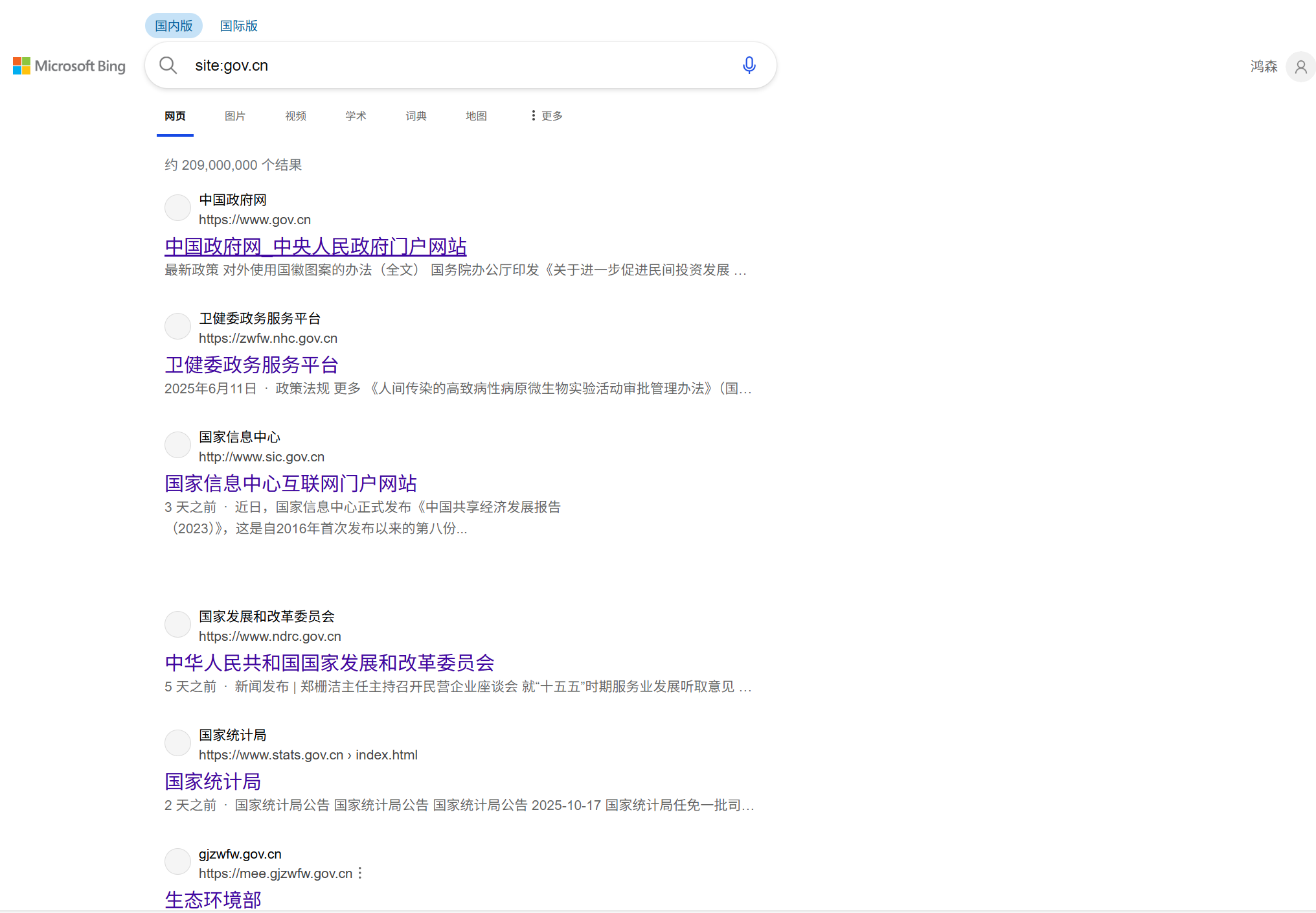
Task: Open the 鸿森 user profile avatar
Action: tap(1300, 67)
